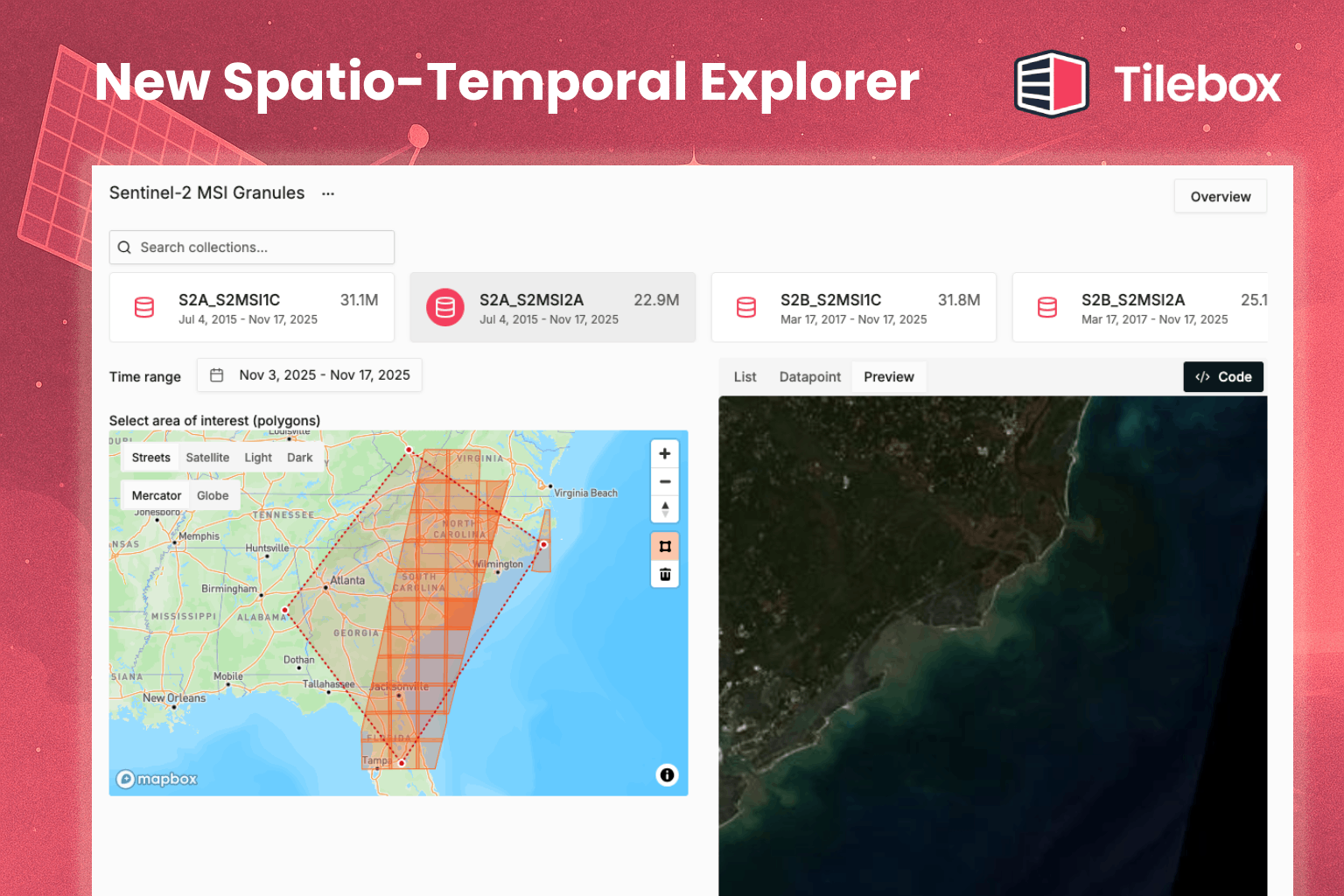Click the polygon vertex near Tampa
Viewport: 1344px width, 896px height.
coord(402,763)
